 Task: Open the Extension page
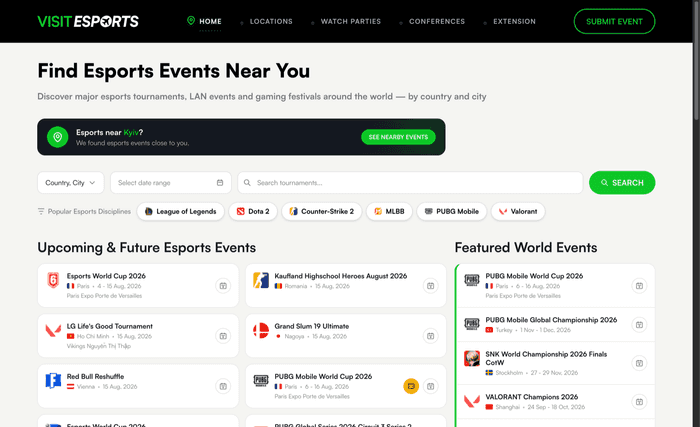point(514,21)
